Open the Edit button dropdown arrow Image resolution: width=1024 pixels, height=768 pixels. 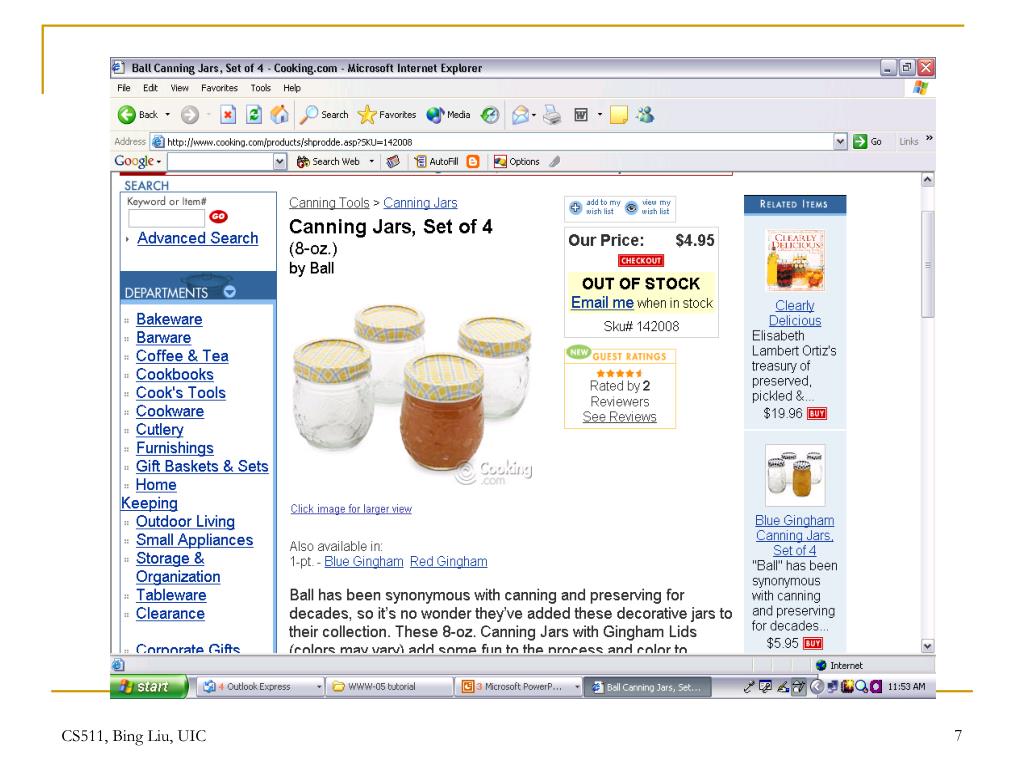coord(600,115)
